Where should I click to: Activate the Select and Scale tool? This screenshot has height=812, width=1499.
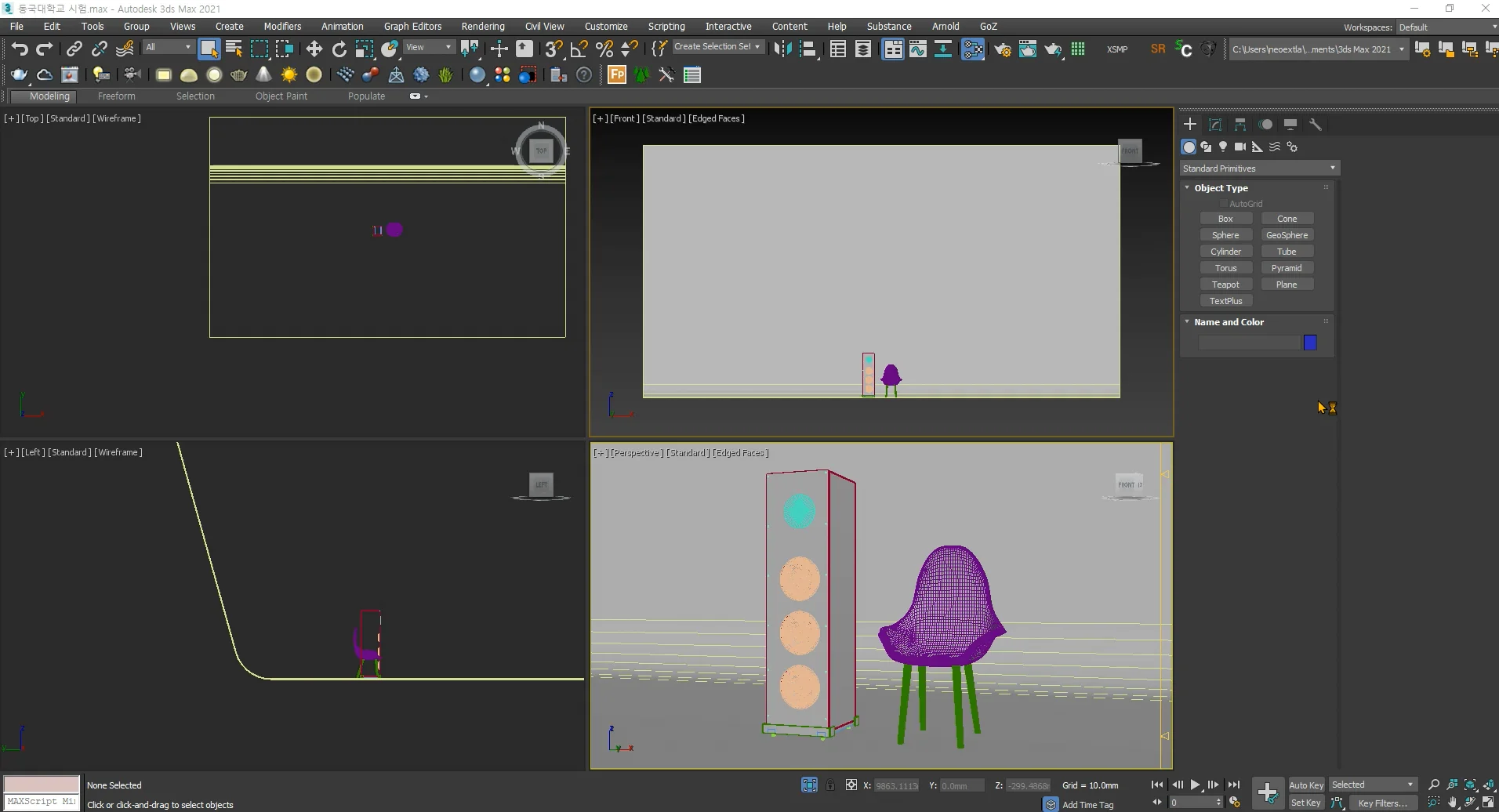tap(365, 49)
